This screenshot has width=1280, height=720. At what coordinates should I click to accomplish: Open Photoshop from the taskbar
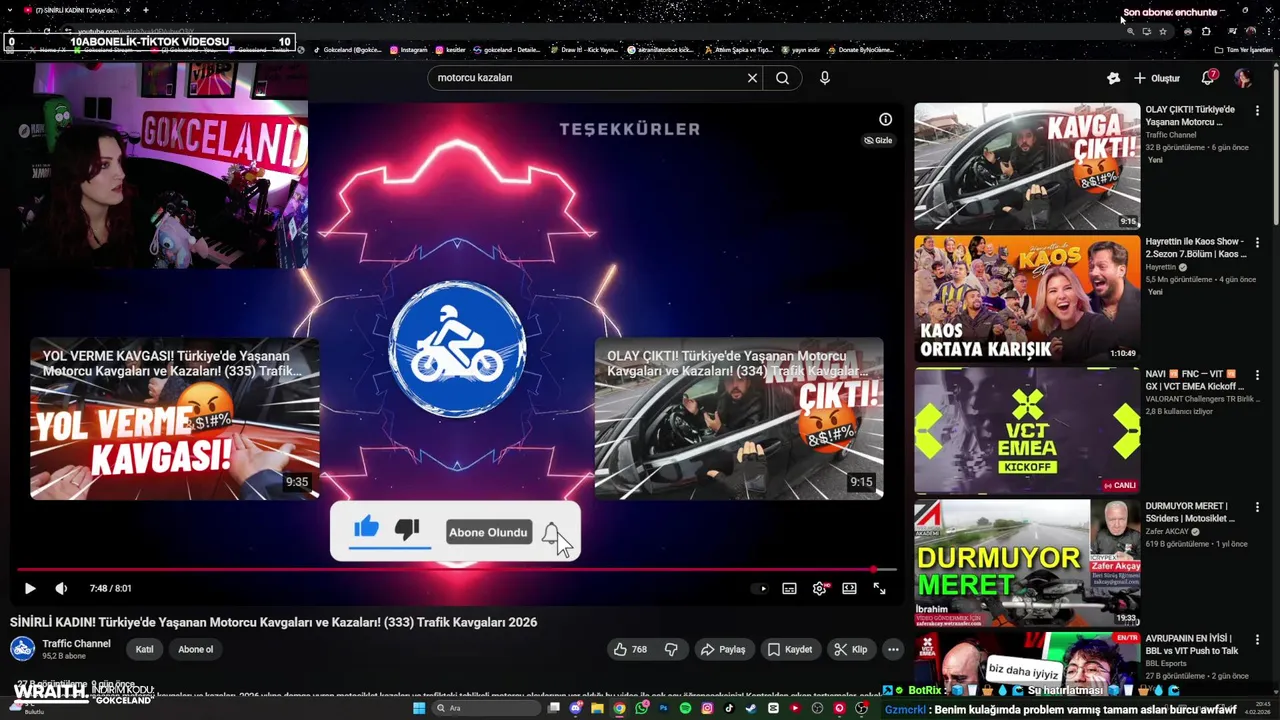pos(663,708)
